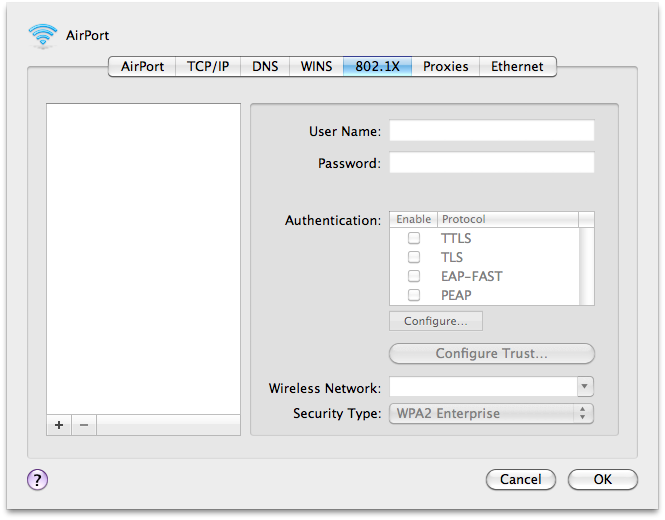The height and width of the screenshot is (520, 665).
Task: Enable the PEAP protocol checkbox
Action: [414, 295]
